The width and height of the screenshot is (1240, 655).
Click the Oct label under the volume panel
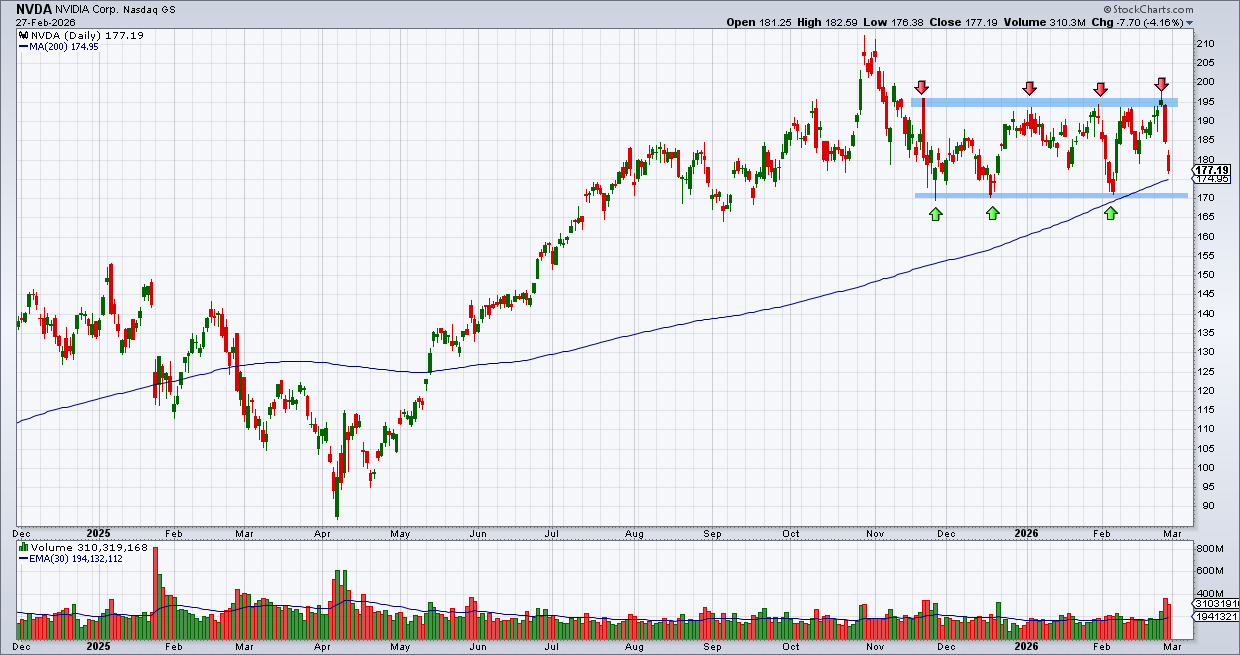click(791, 647)
